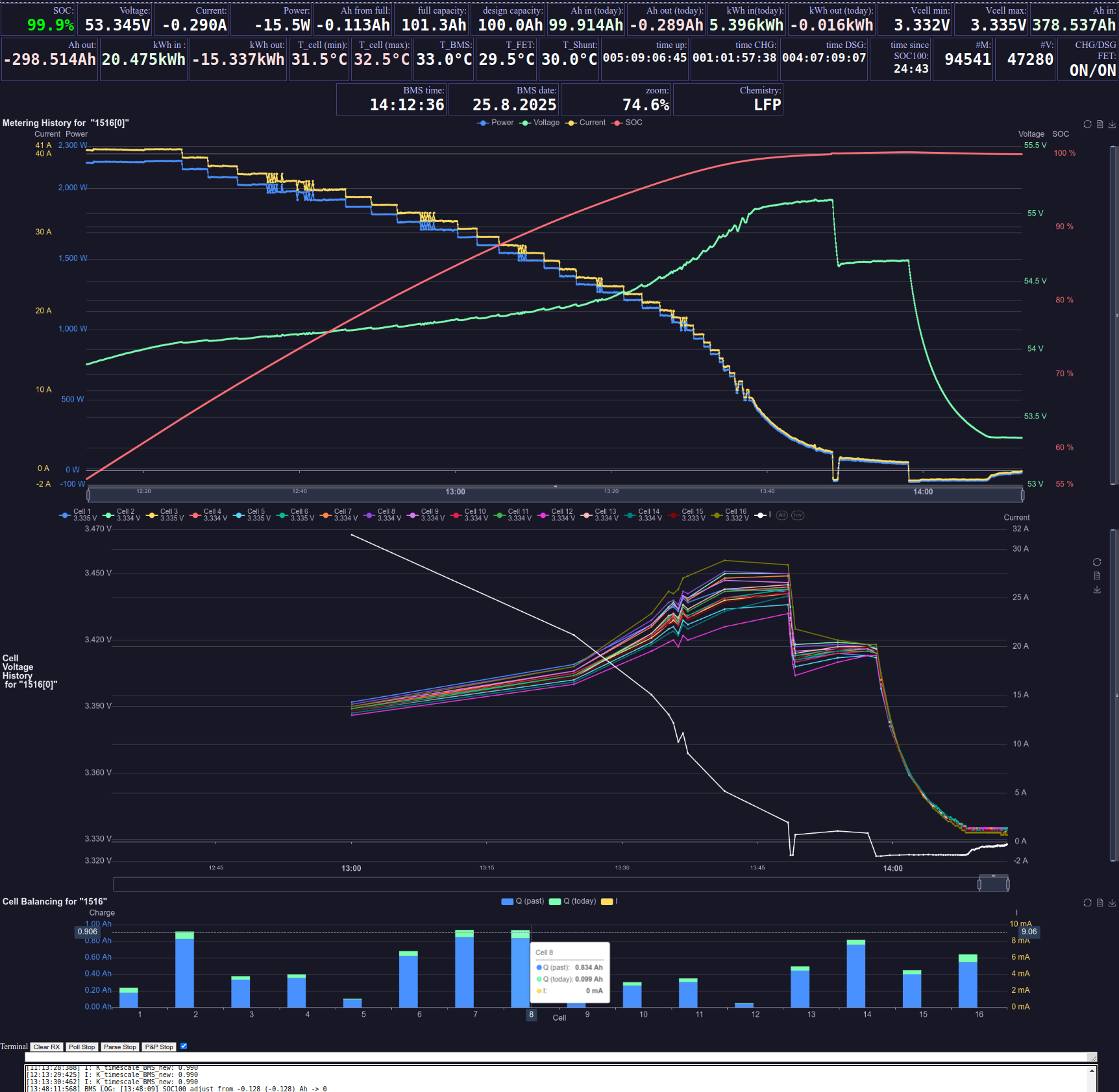The height and width of the screenshot is (1092, 1119).
Task: Click the terminal command input field
Action: [558, 1057]
